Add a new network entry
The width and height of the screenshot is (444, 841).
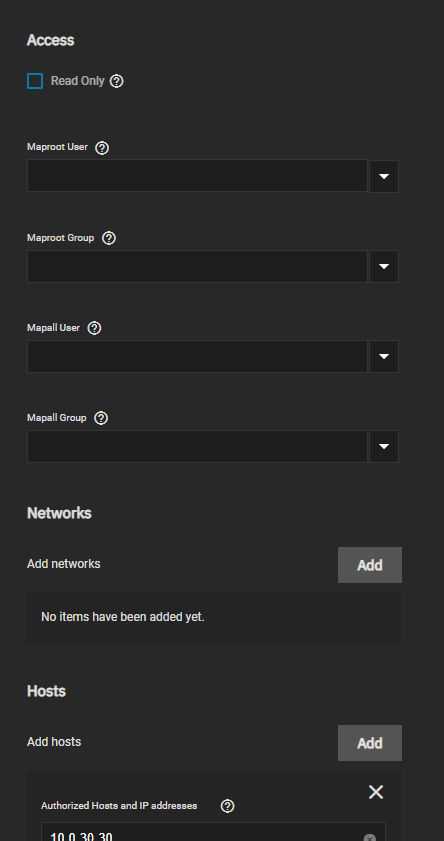click(x=369, y=565)
